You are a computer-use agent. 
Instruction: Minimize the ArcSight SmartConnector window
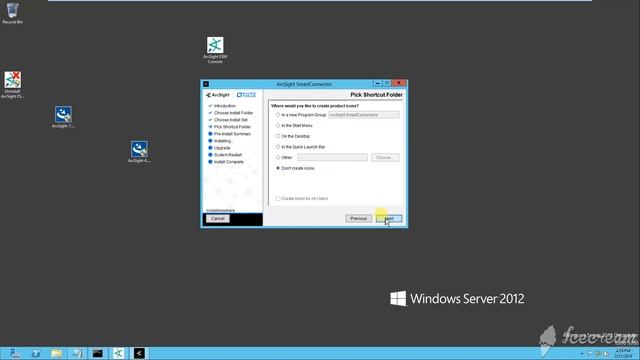(378, 83)
